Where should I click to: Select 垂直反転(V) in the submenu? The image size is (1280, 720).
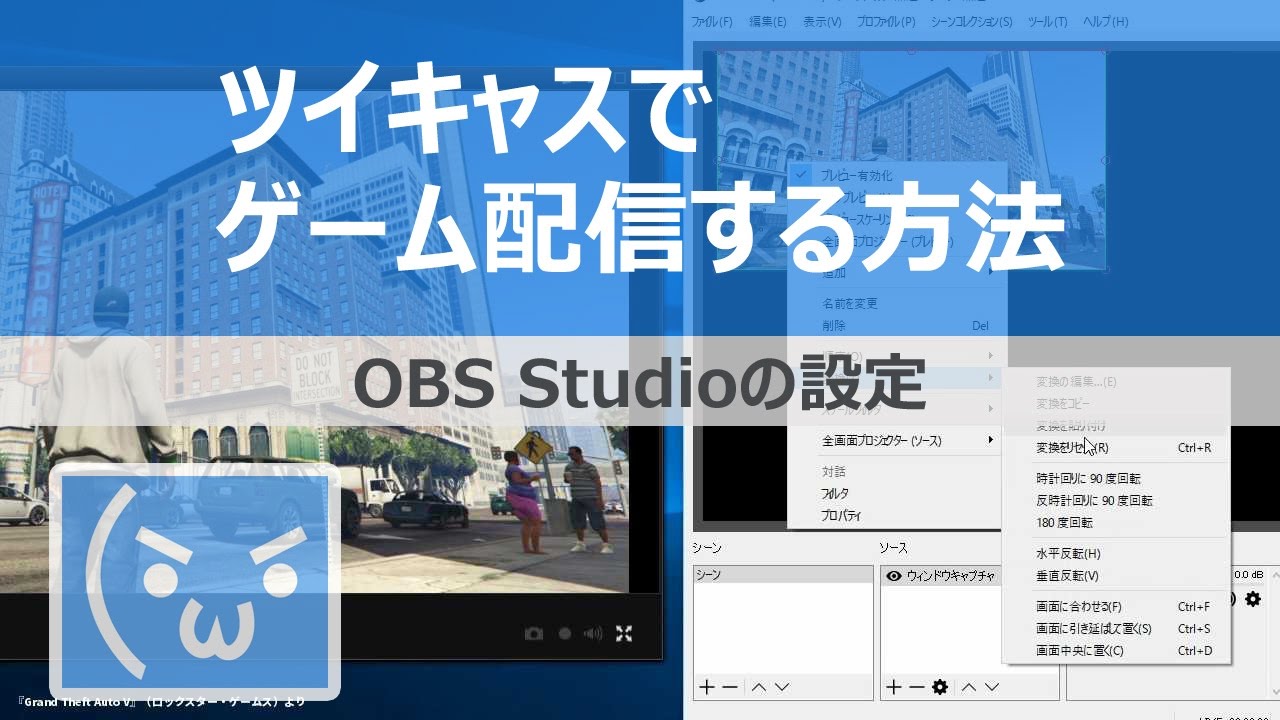(1117, 575)
